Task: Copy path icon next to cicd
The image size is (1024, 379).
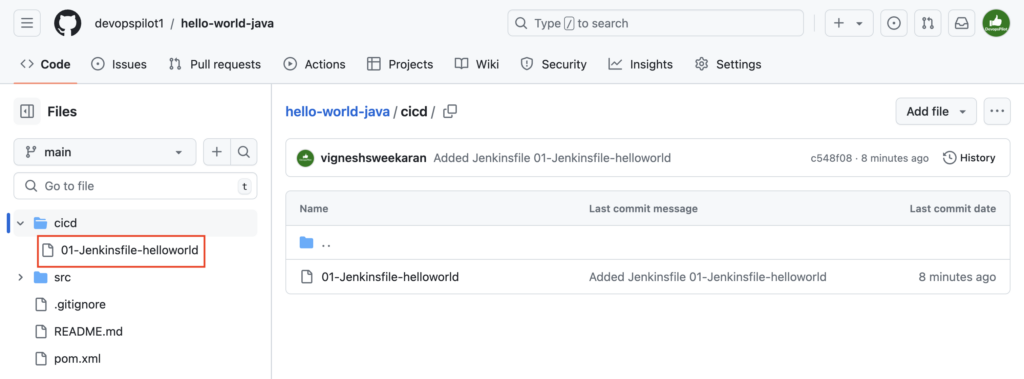Action: click(x=450, y=112)
